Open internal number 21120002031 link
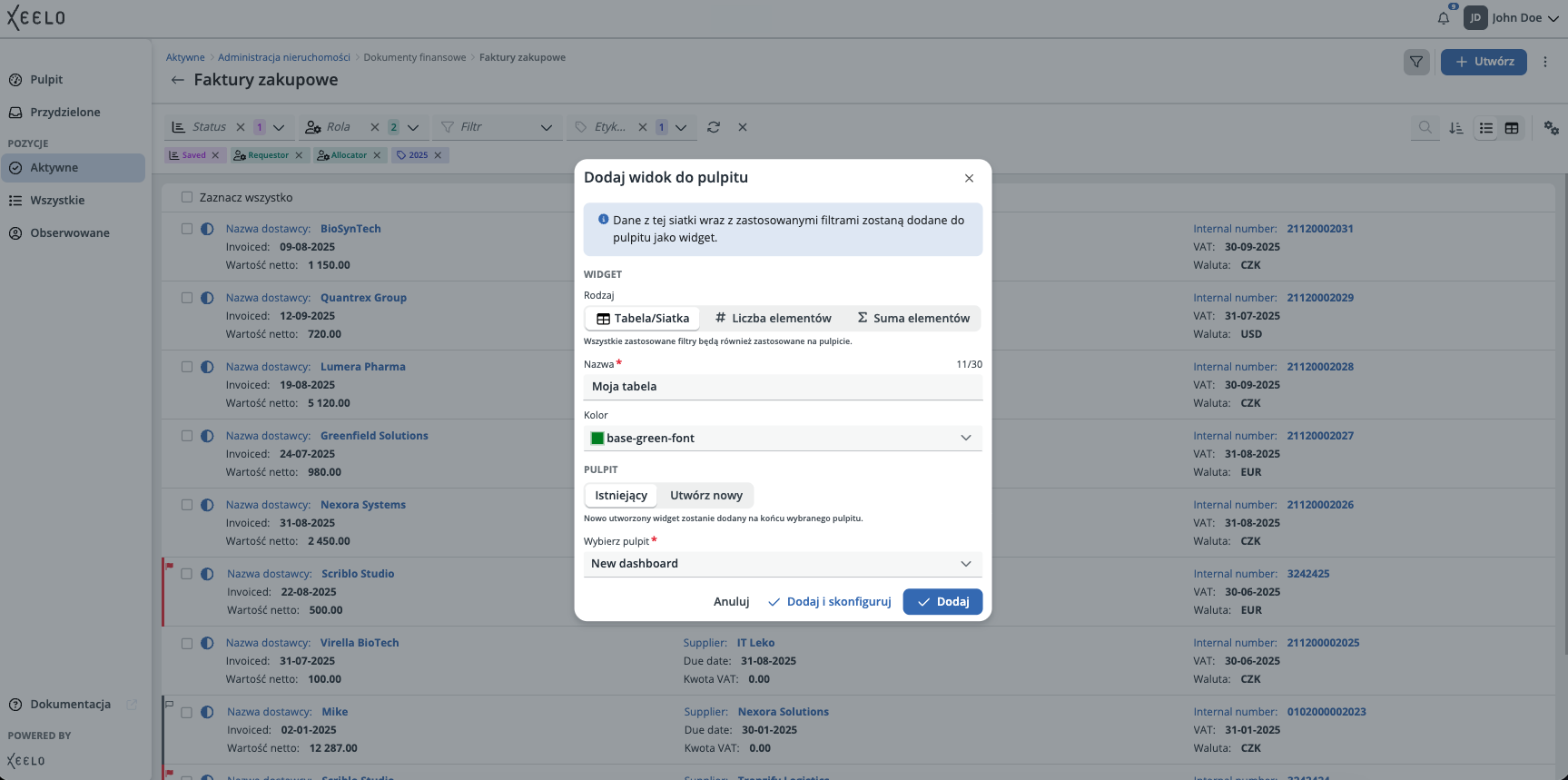This screenshot has width=1568, height=780. click(1320, 229)
